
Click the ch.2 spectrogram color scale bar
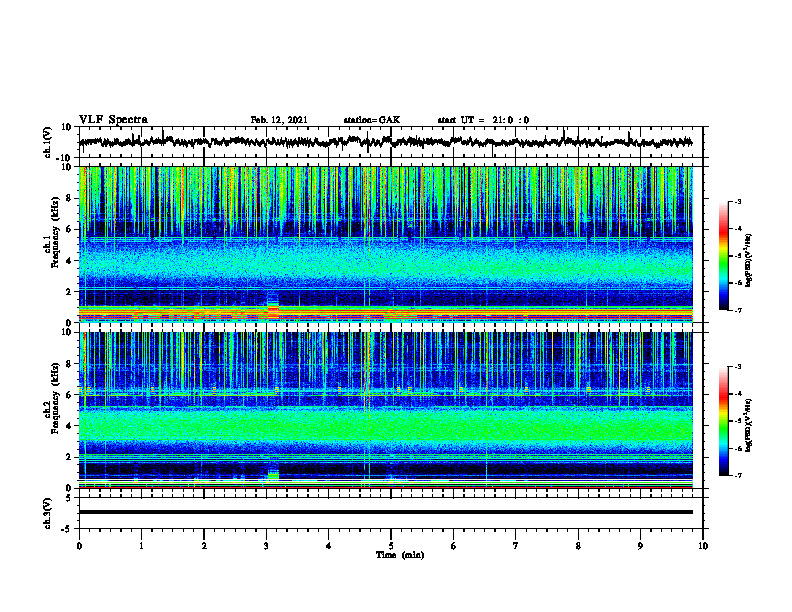pyautogui.click(x=724, y=421)
